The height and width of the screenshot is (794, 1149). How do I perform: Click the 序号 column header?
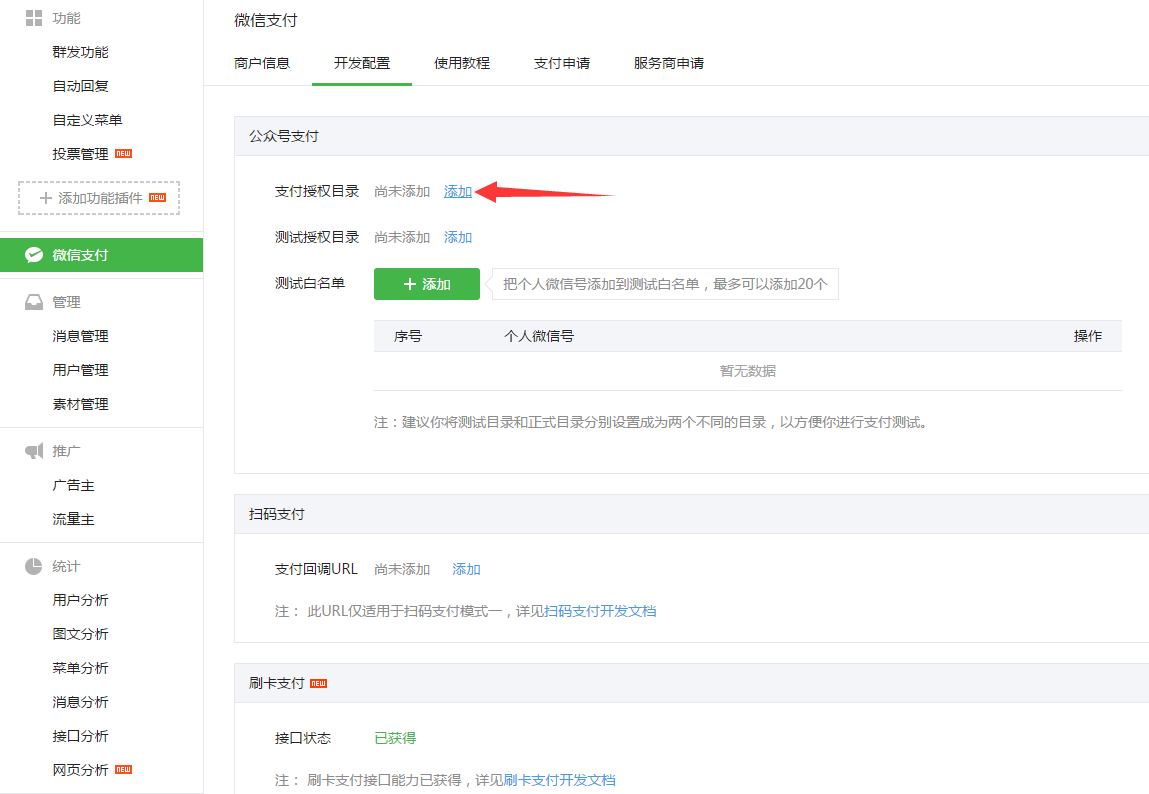pyautogui.click(x=408, y=336)
